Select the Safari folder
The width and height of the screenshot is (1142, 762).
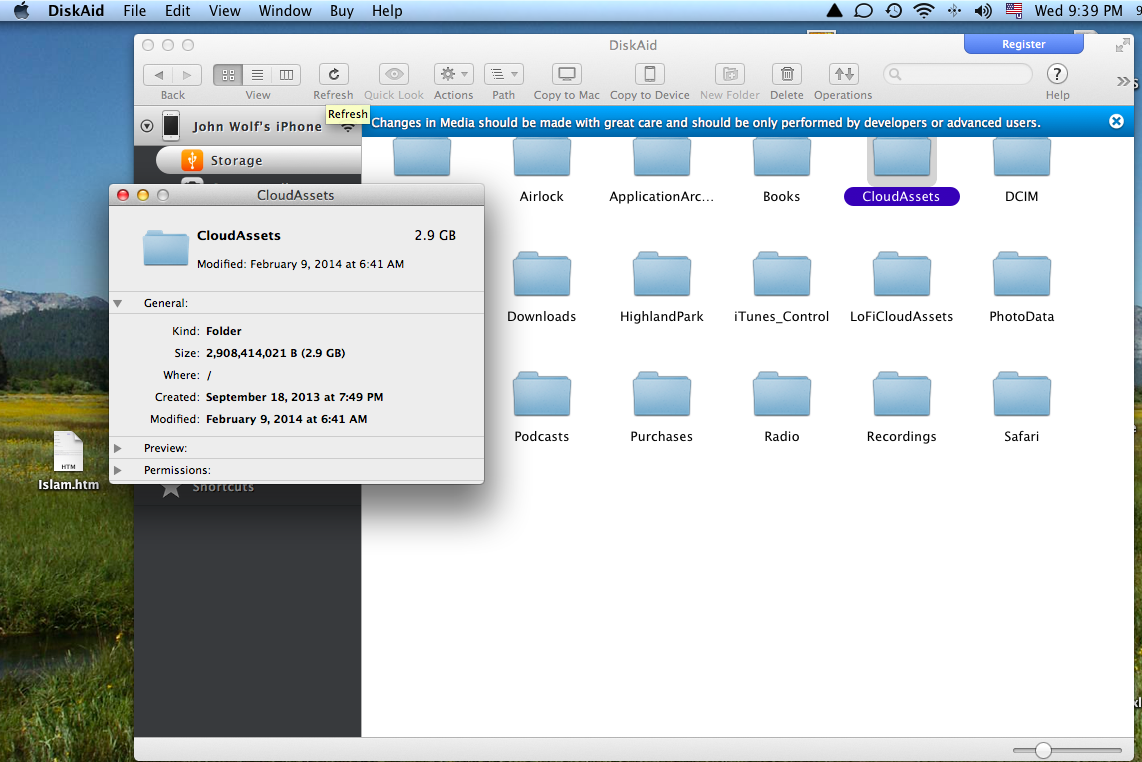tap(1022, 408)
